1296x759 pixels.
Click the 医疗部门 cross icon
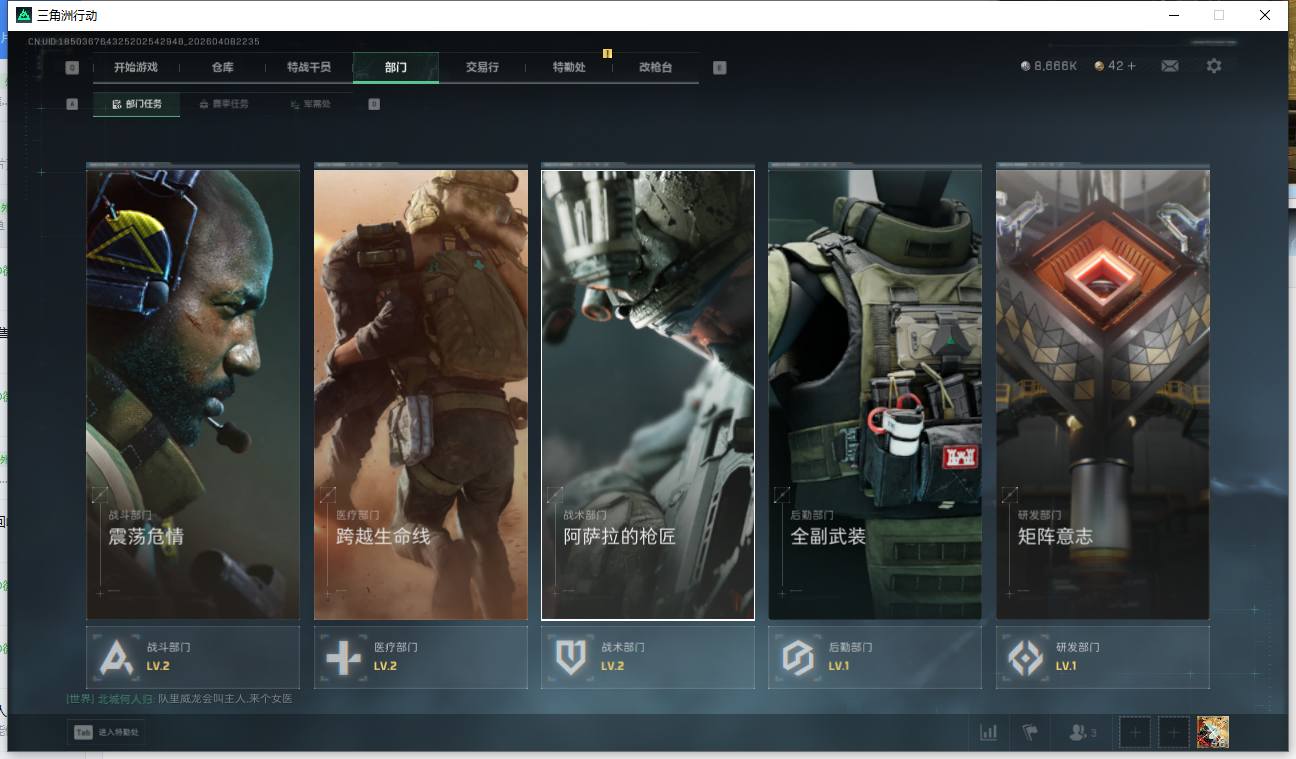(x=343, y=657)
